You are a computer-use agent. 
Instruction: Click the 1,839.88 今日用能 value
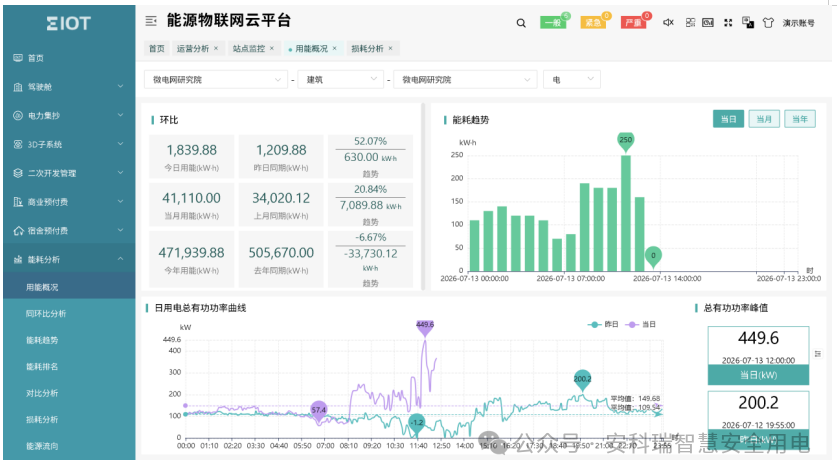192,150
